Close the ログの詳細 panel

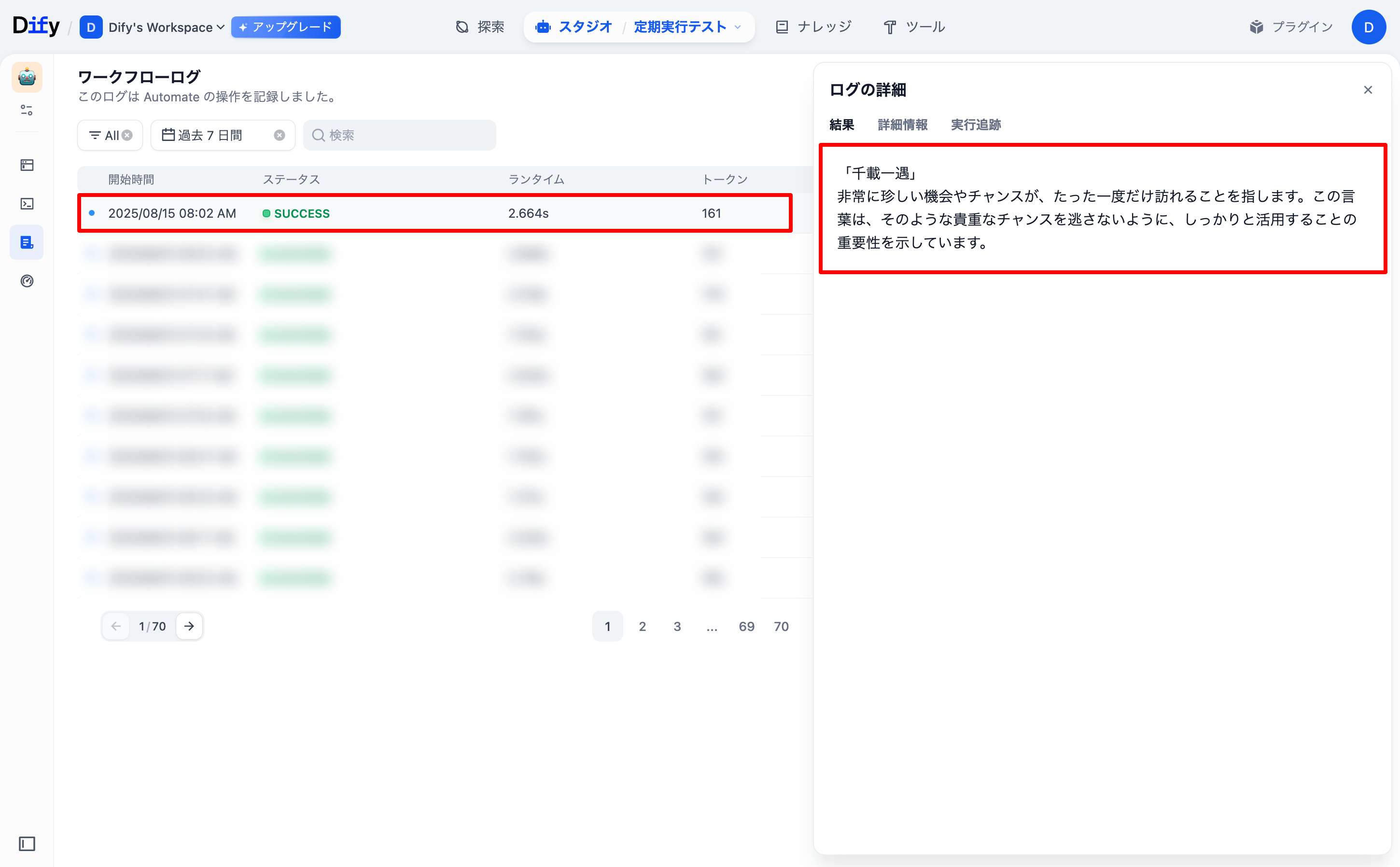(x=1368, y=90)
